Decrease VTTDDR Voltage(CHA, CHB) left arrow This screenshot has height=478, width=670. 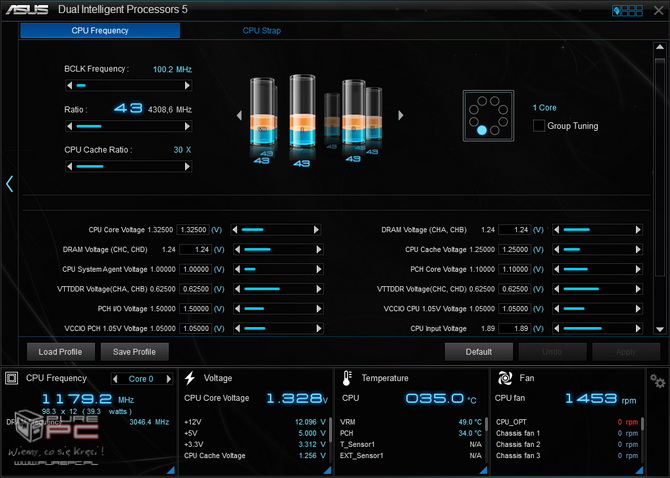click(238, 289)
